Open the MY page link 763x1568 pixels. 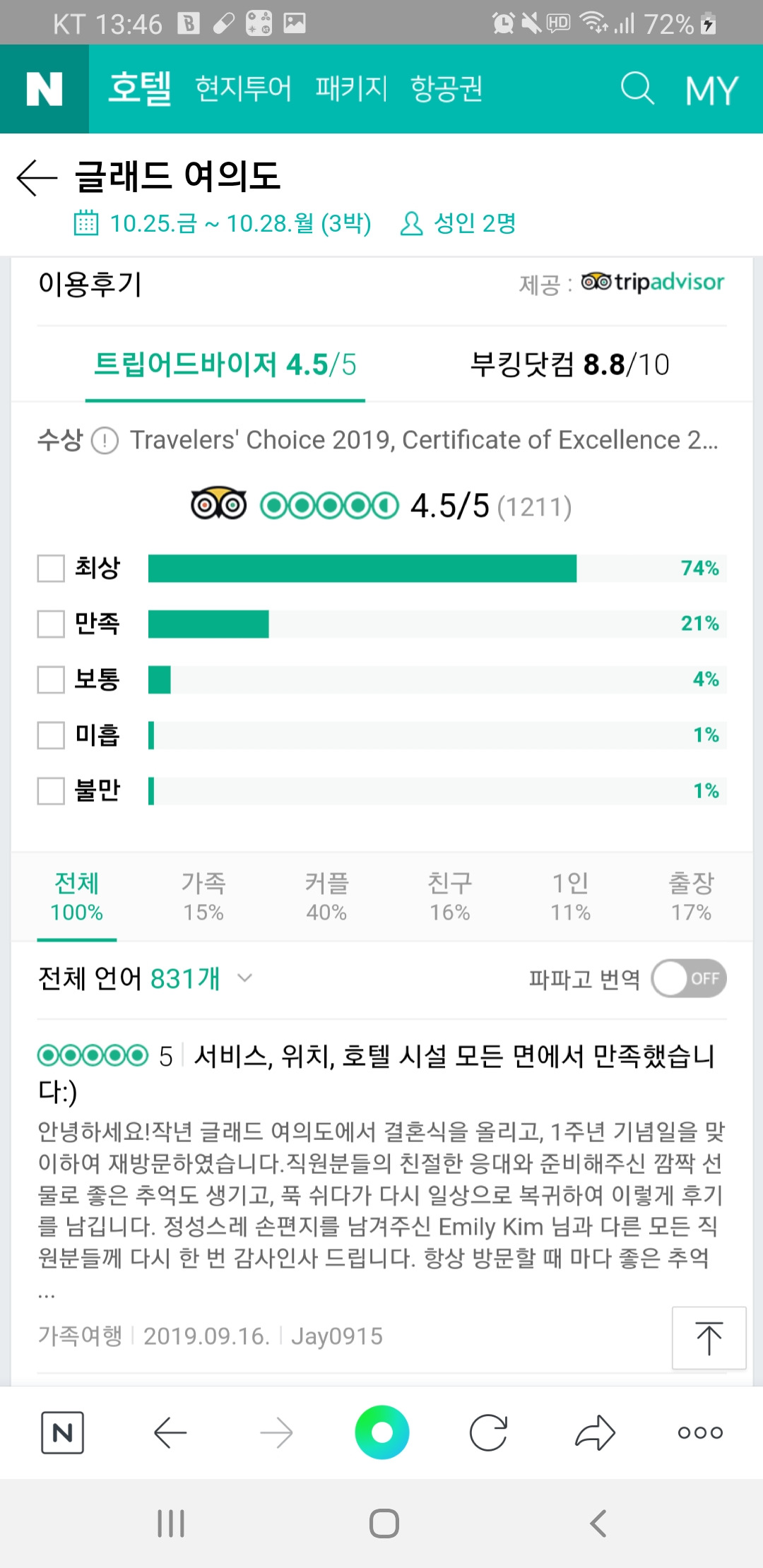tap(711, 90)
